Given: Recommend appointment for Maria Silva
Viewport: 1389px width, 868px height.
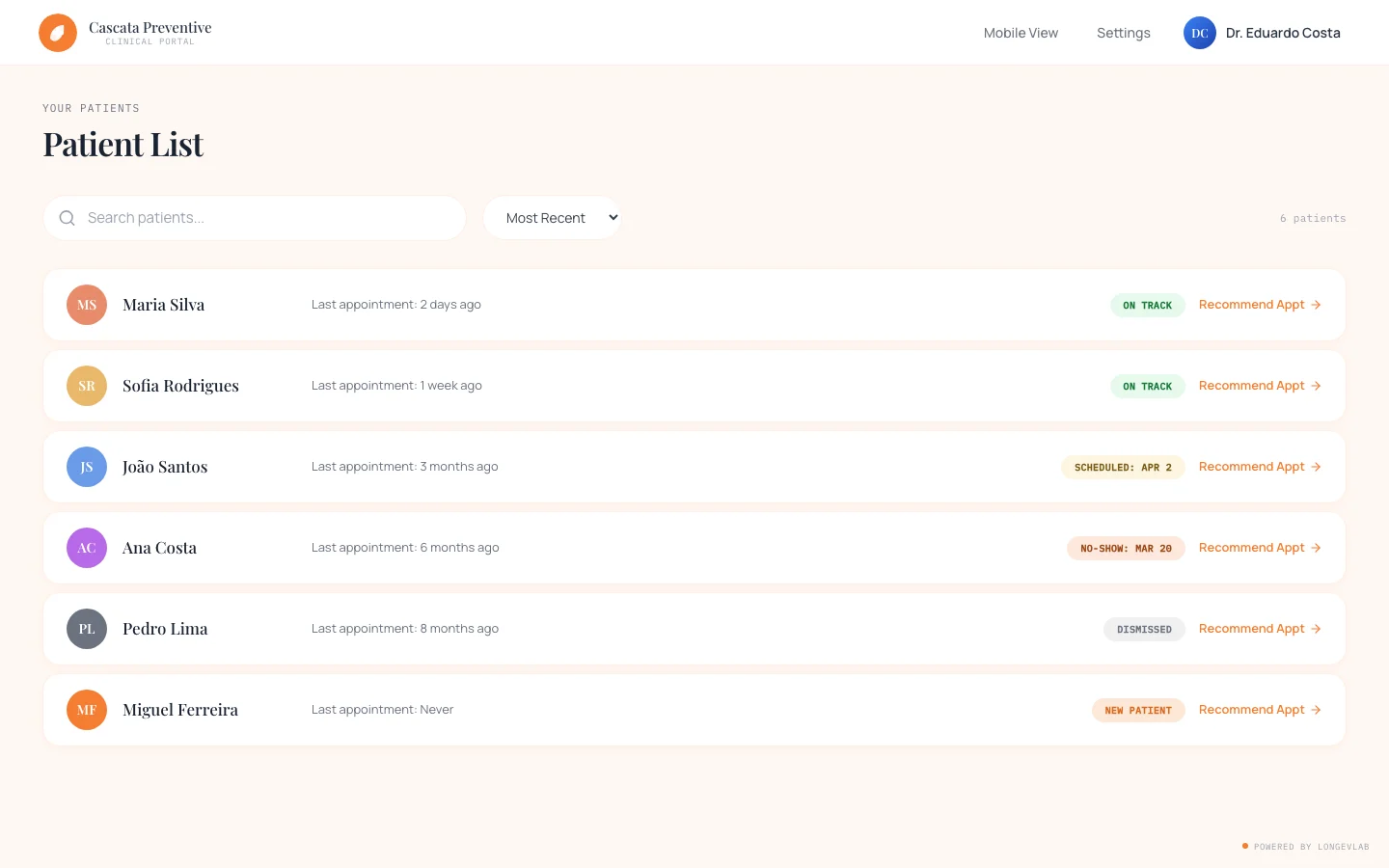Looking at the screenshot, I should (1260, 305).
